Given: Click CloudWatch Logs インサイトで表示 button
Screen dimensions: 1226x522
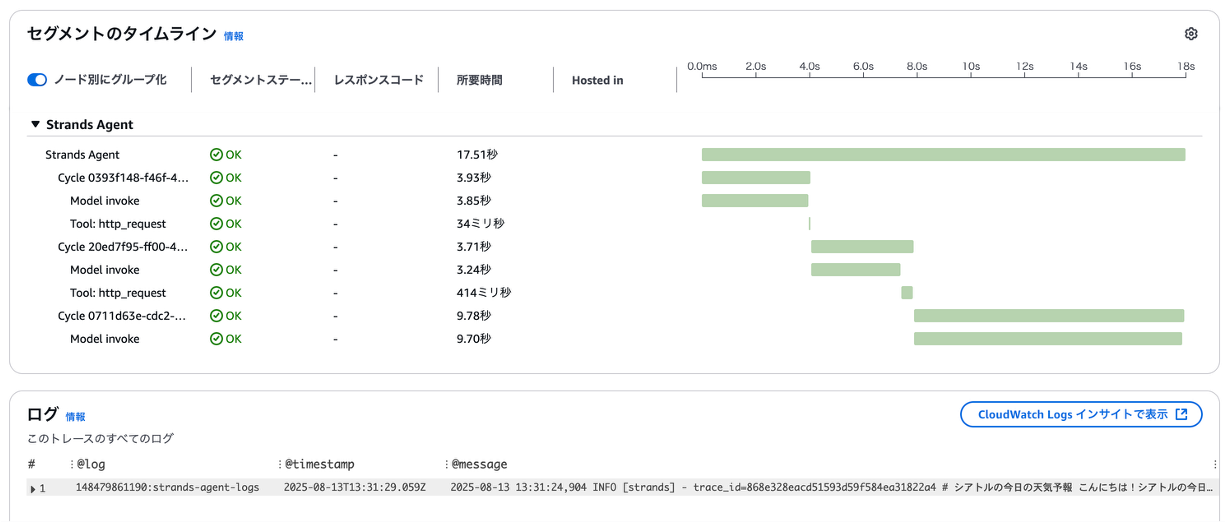Looking at the screenshot, I should [1080, 414].
